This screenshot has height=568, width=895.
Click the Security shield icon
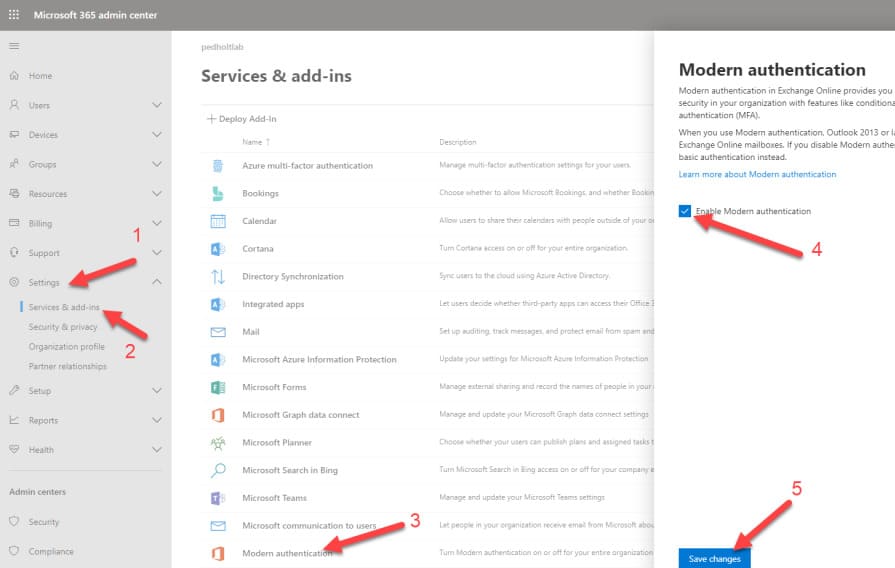pos(14,521)
